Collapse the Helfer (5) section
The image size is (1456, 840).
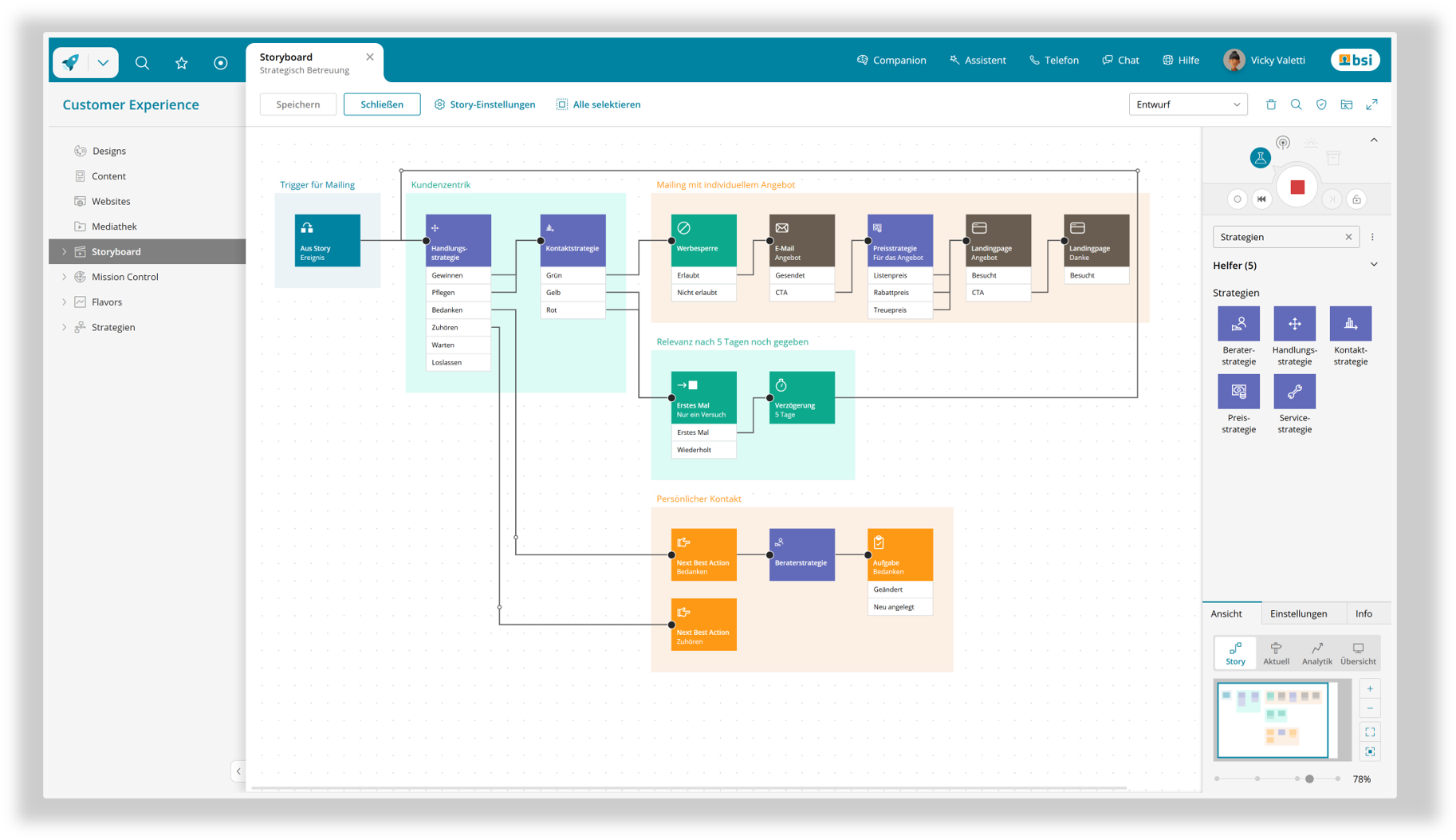[x=1374, y=265]
